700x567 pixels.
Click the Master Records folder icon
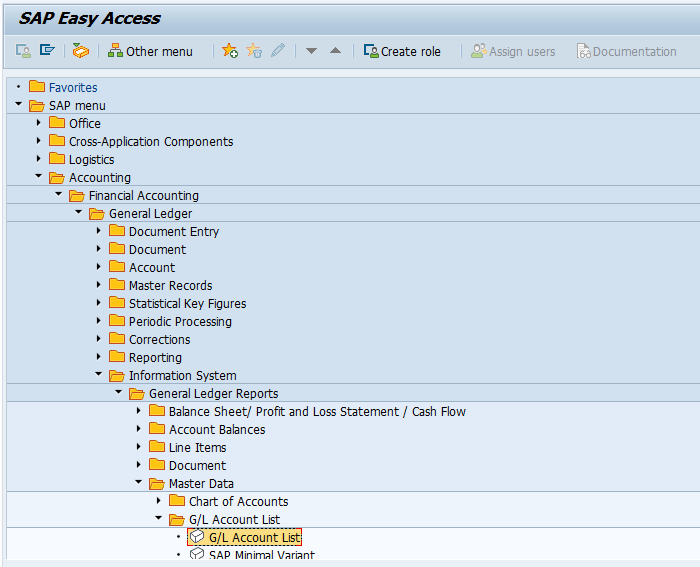pos(117,284)
